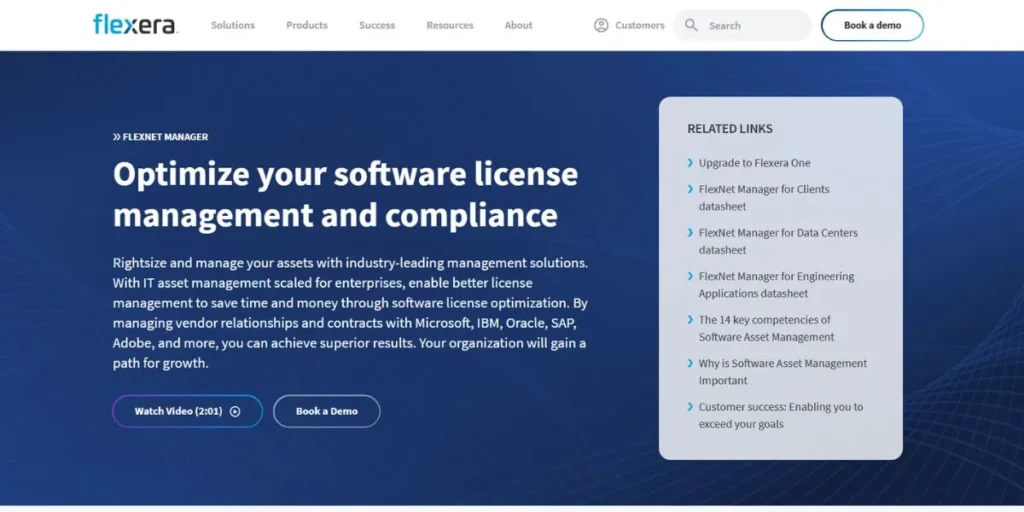Click the Optimize your software license headline

[345, 195]
